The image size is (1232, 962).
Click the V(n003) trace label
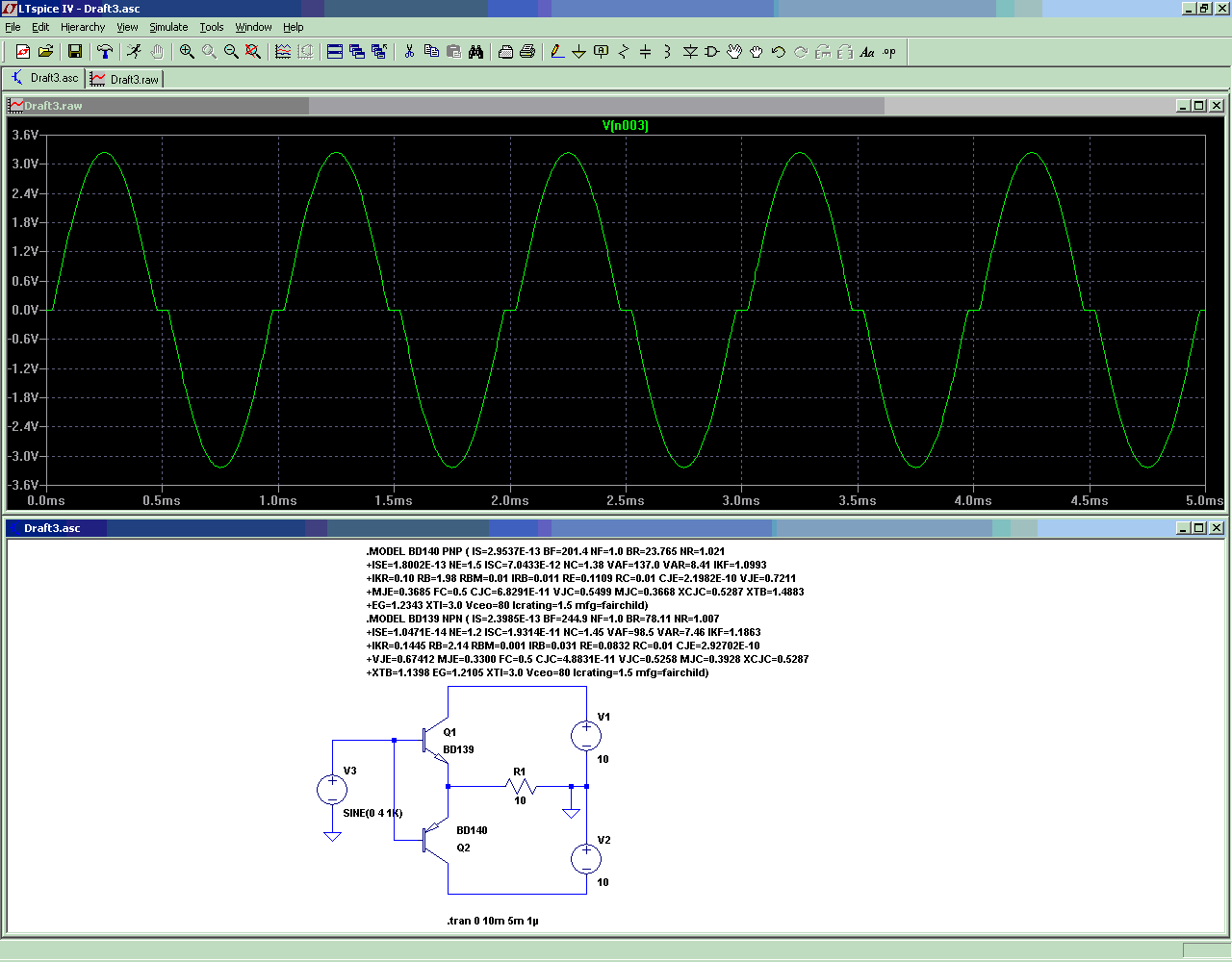pyautogui.click(x=626, y=125)
